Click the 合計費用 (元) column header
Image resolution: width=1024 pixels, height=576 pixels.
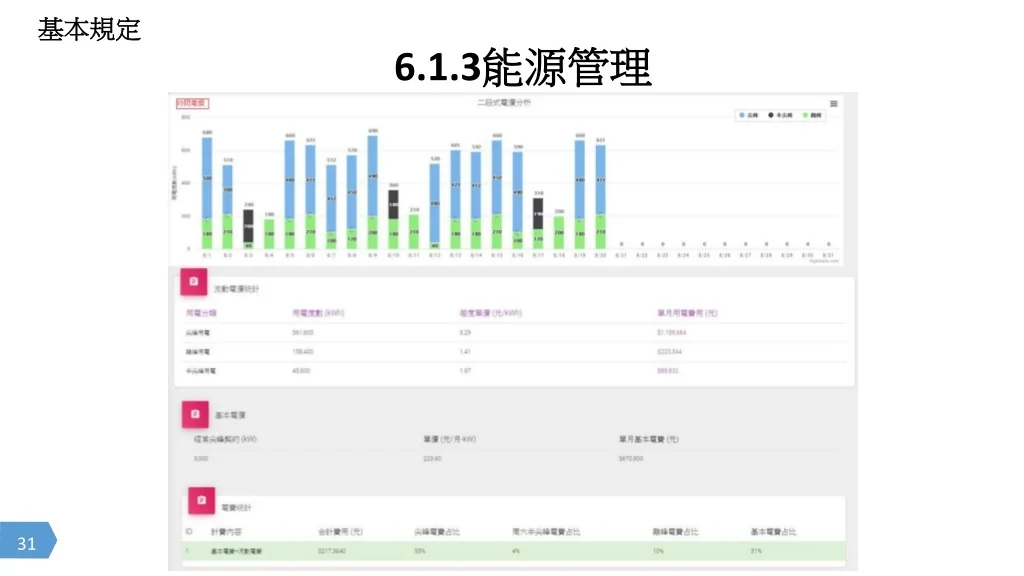[340, 532]
